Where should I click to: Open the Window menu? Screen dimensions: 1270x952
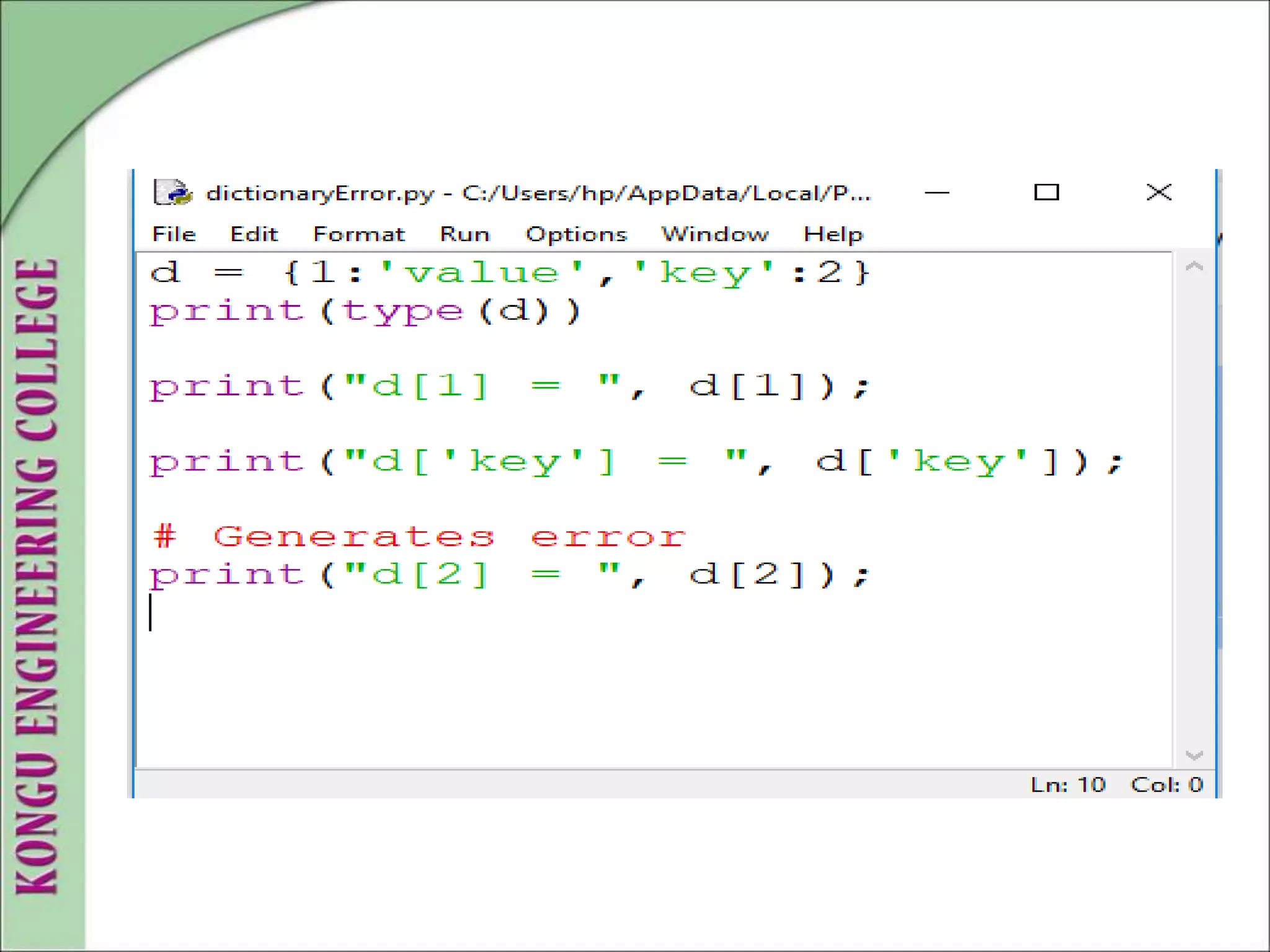click(x=714, y=234)
